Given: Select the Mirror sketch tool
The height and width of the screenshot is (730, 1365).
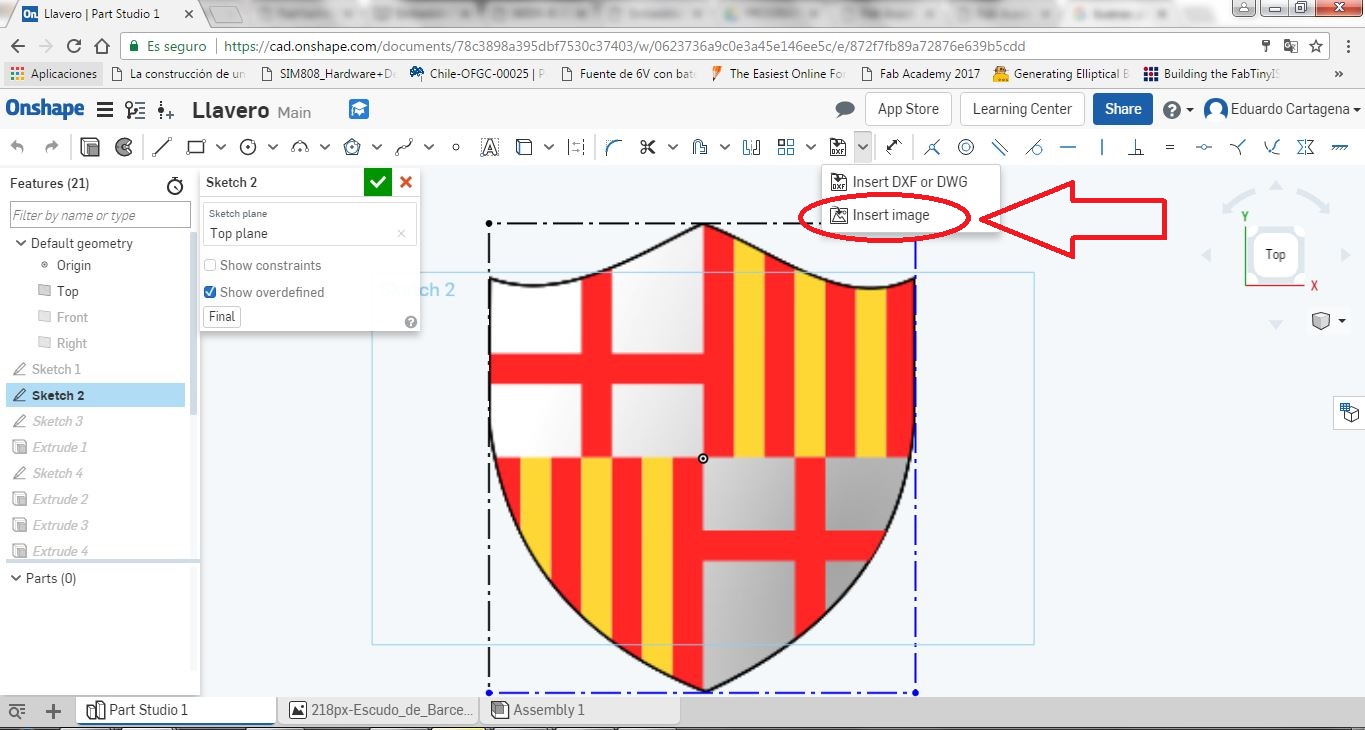Looking at the screenshot, I should 752,147.
